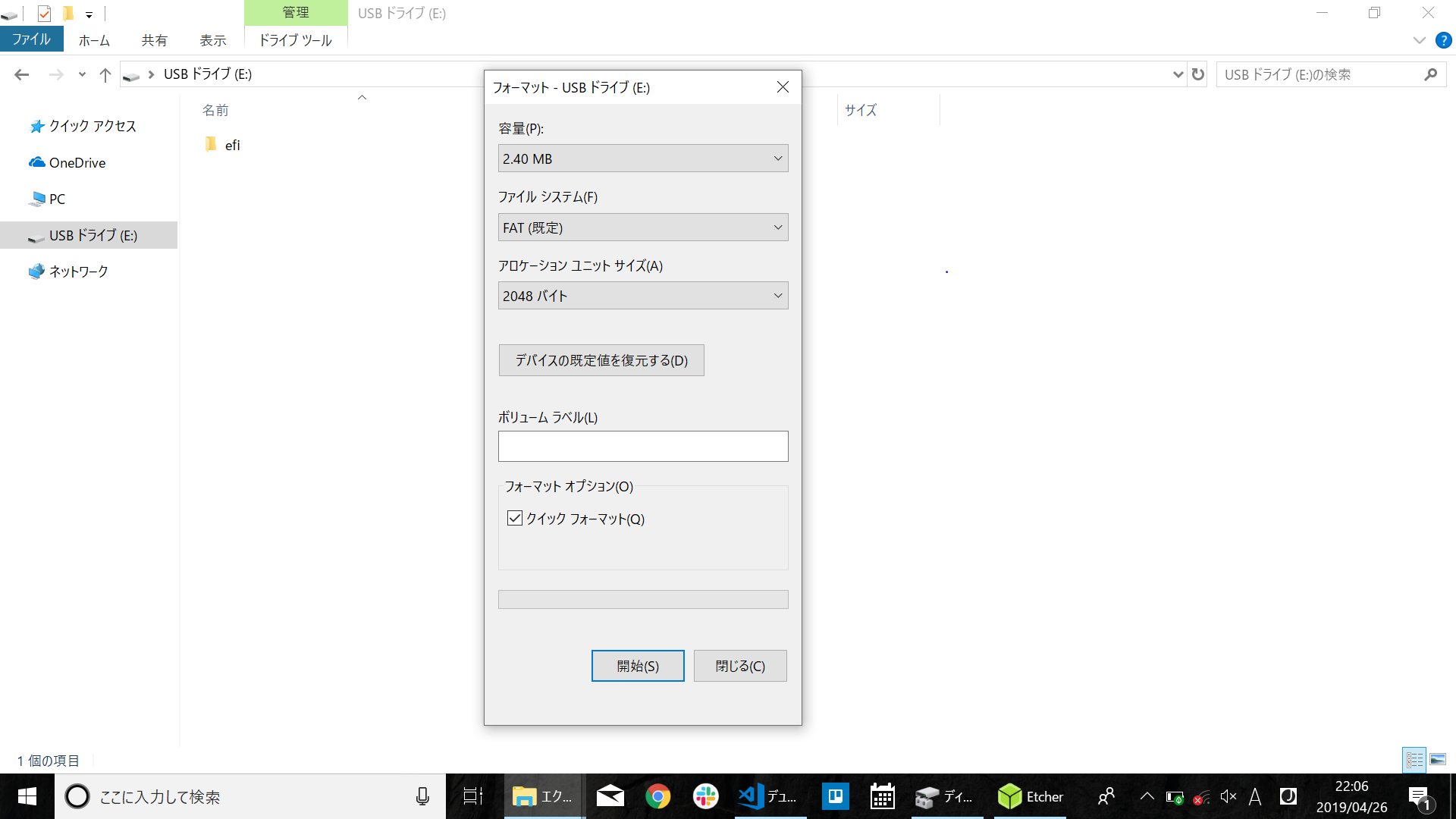Viewport: 1456px width, 819px height.
Task: Click the up-arrow navigation icon
Action: (x=105, y=74)
